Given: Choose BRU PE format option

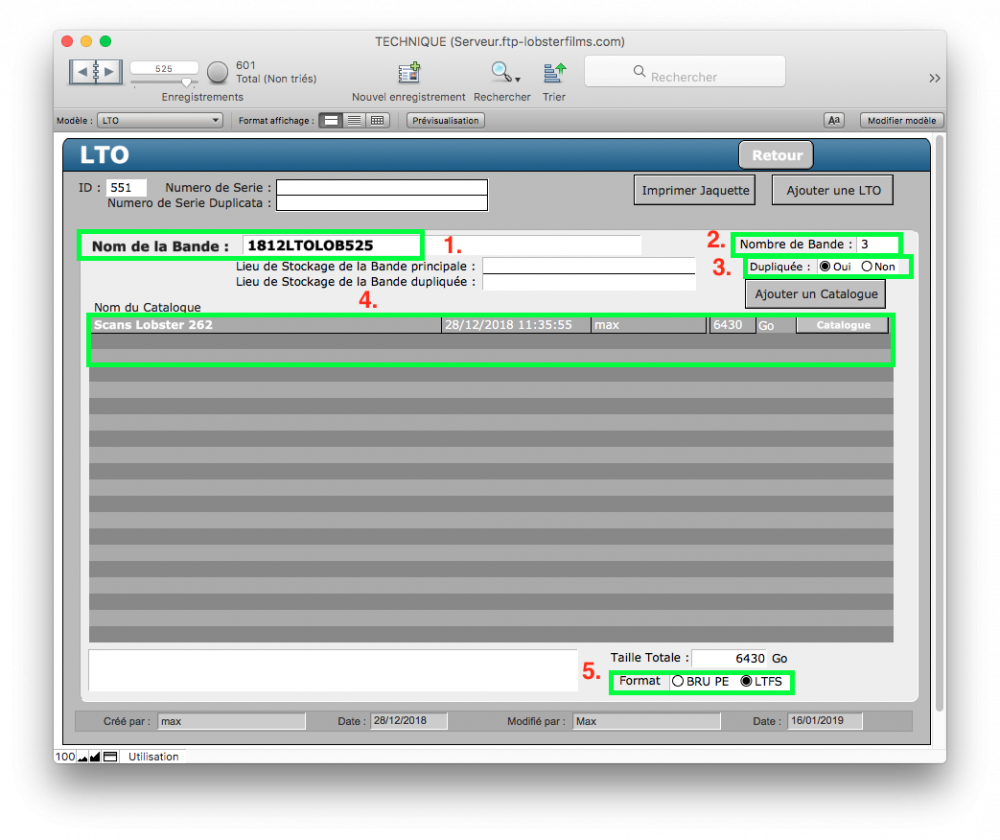Looking at the screenshot, I should (678, 682).
